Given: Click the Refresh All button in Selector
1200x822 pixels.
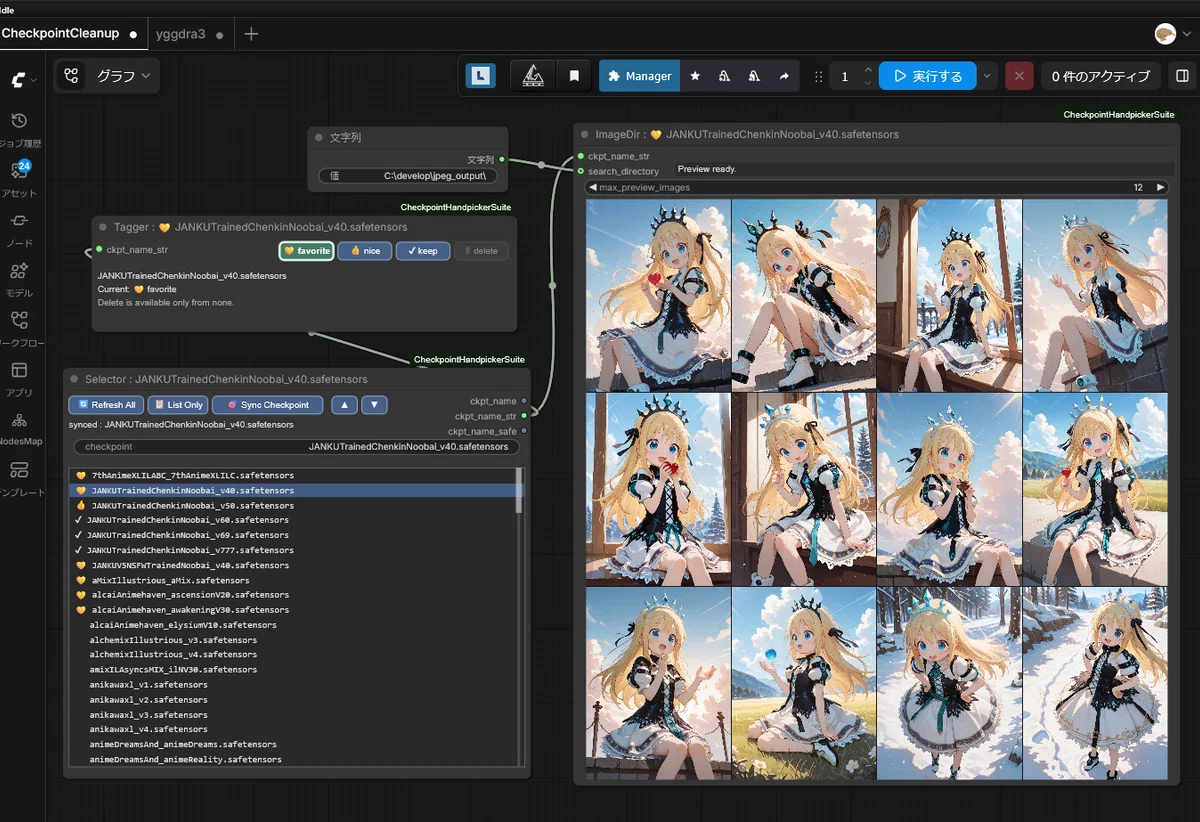Looking at the screenshot, I should point(106,405).
